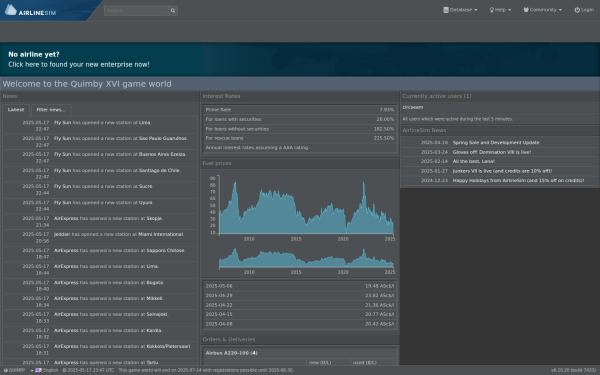Click the Login power icon
This screenshot has height=375, width=600.
tap(577, 10)
